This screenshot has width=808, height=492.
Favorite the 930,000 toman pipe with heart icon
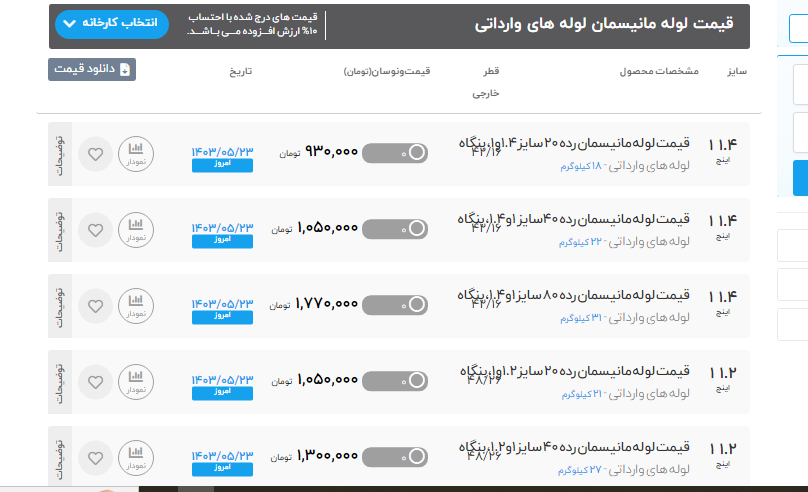95,154
